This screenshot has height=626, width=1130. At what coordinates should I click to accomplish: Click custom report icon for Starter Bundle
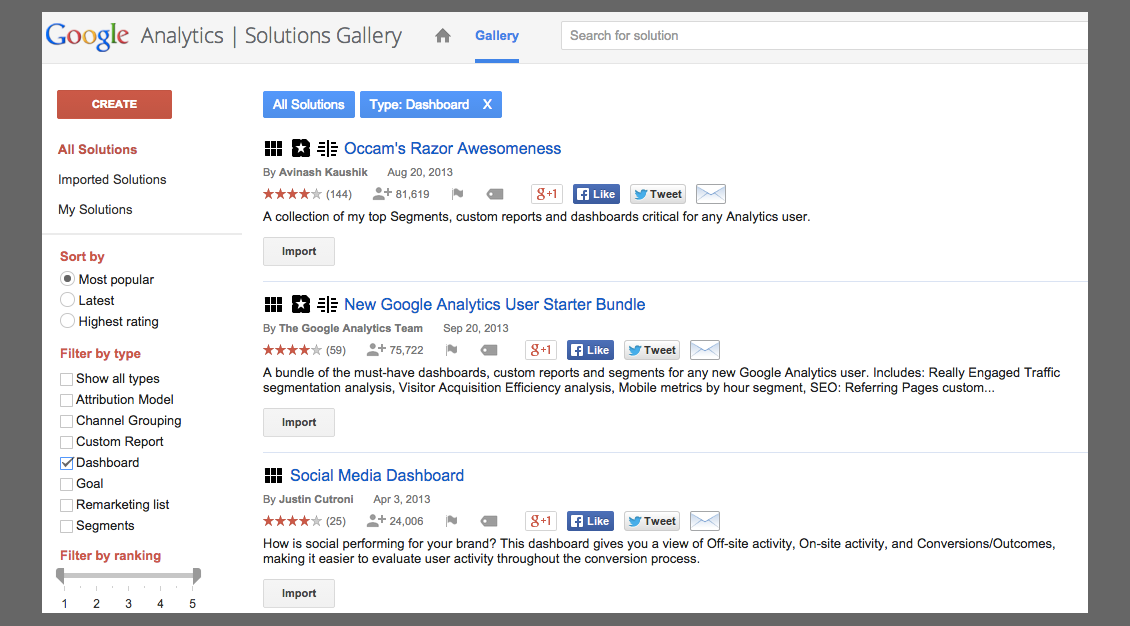(327, 305)
